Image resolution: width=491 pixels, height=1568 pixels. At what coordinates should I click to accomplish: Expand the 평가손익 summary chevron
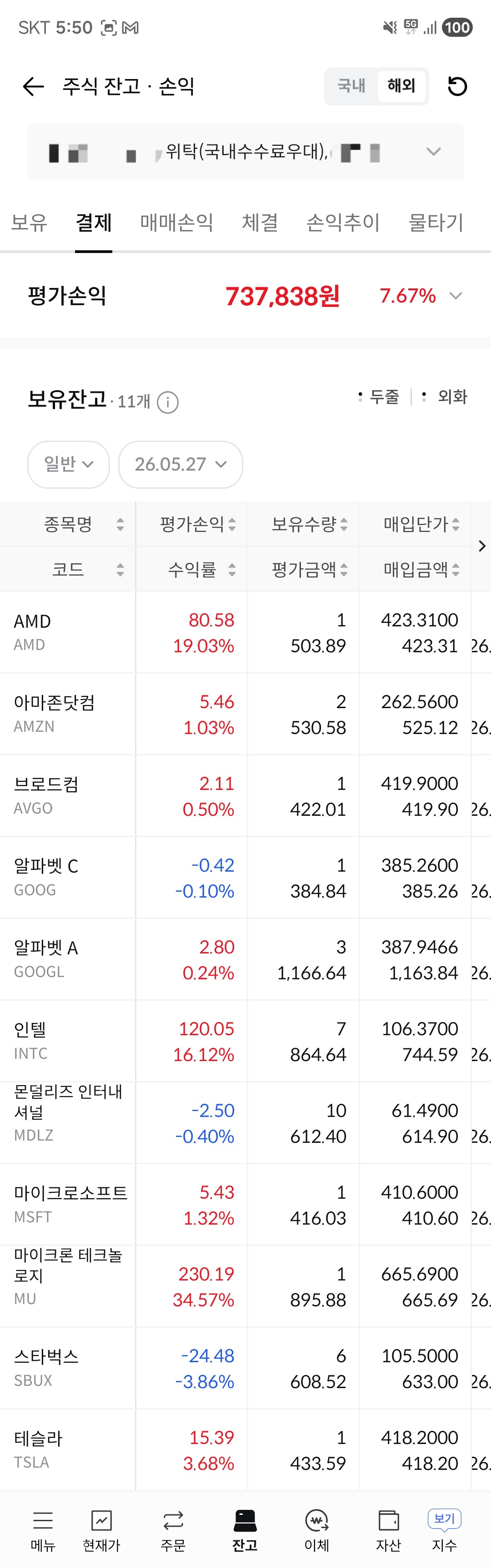tap(455, 296)
